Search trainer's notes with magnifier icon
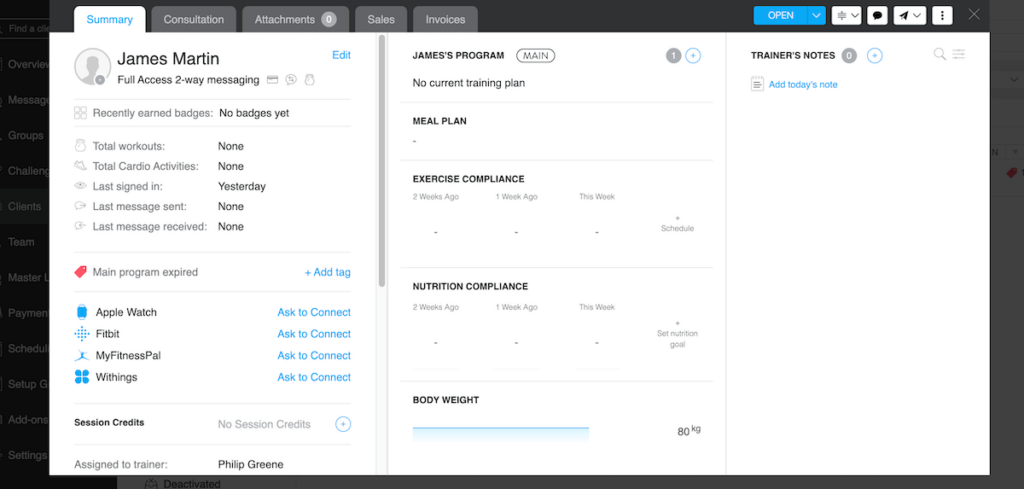 tap(939, 55)
